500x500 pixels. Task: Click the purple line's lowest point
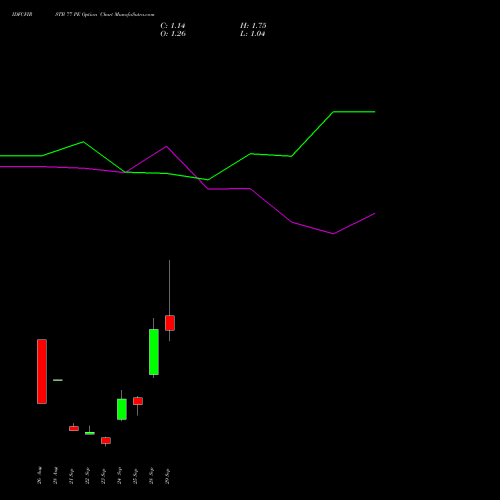click(x=333, y=234)
